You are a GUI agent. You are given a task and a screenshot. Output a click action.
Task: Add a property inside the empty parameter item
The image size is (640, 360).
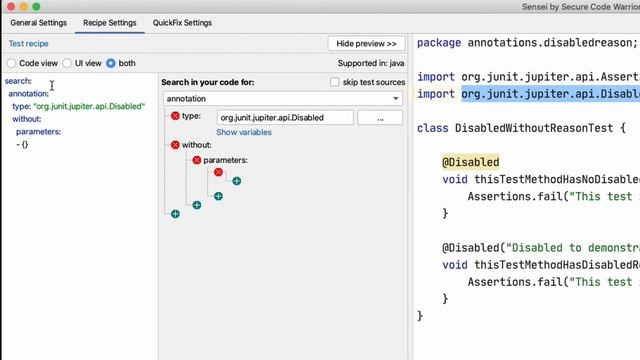(x=237, y=181)
